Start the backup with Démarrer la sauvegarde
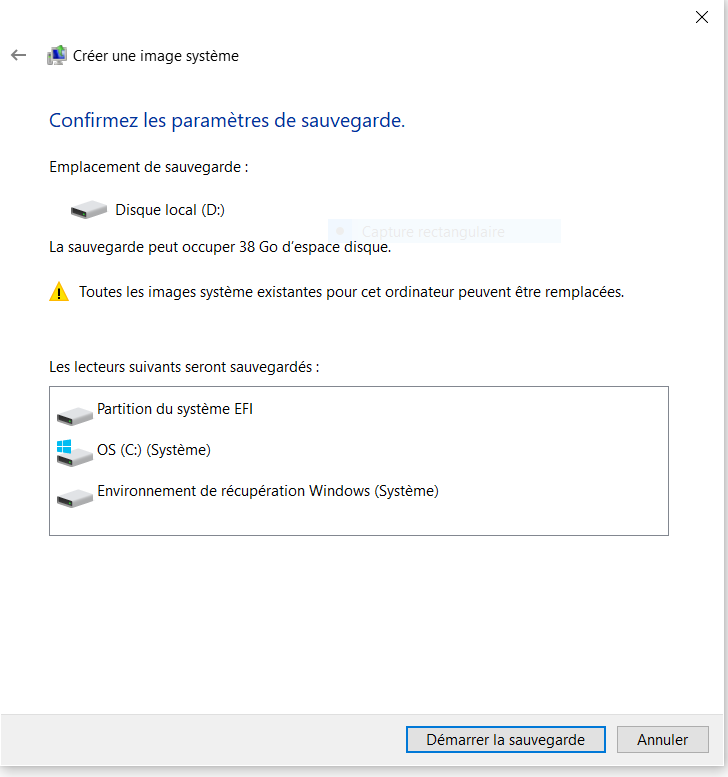 (x=505, y=740)
